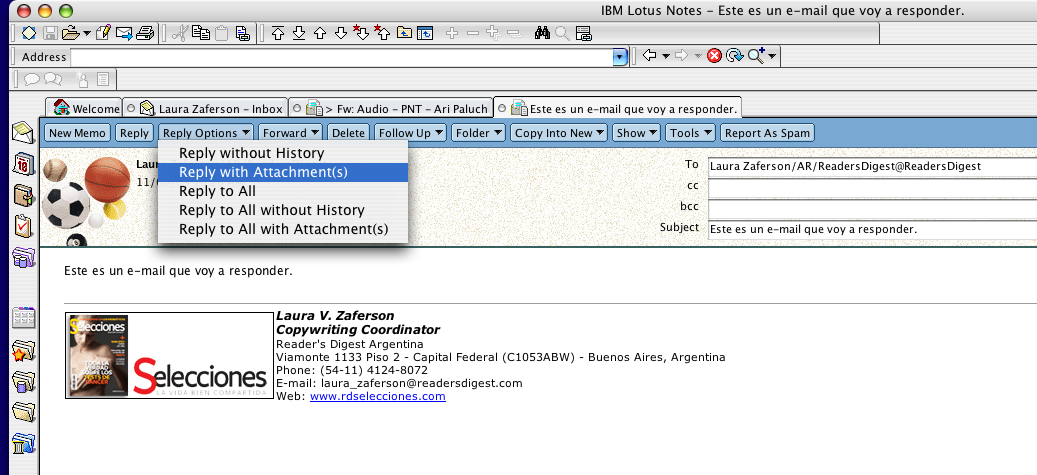Collapse the Reply Options dropdown

click(x=206, y=133)
